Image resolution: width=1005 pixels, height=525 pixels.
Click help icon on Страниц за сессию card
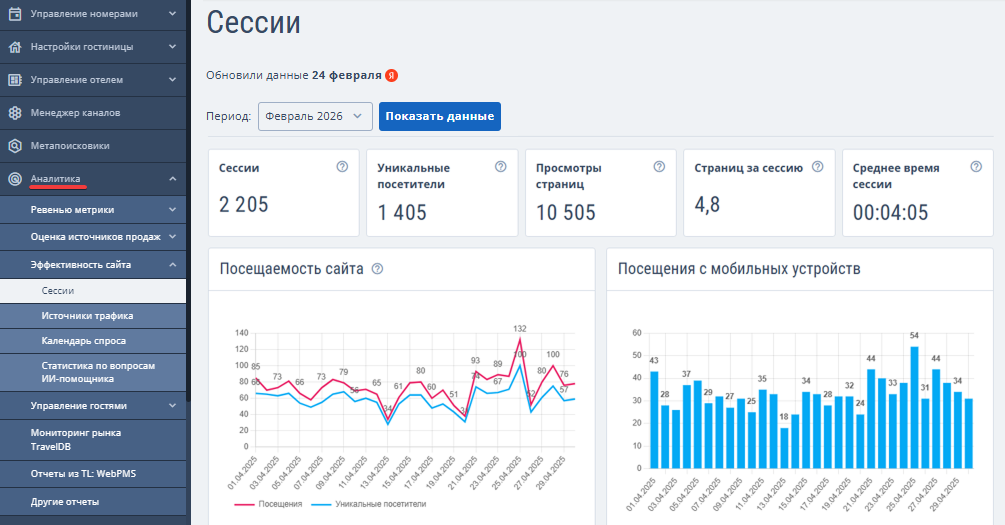click(817, 167)
